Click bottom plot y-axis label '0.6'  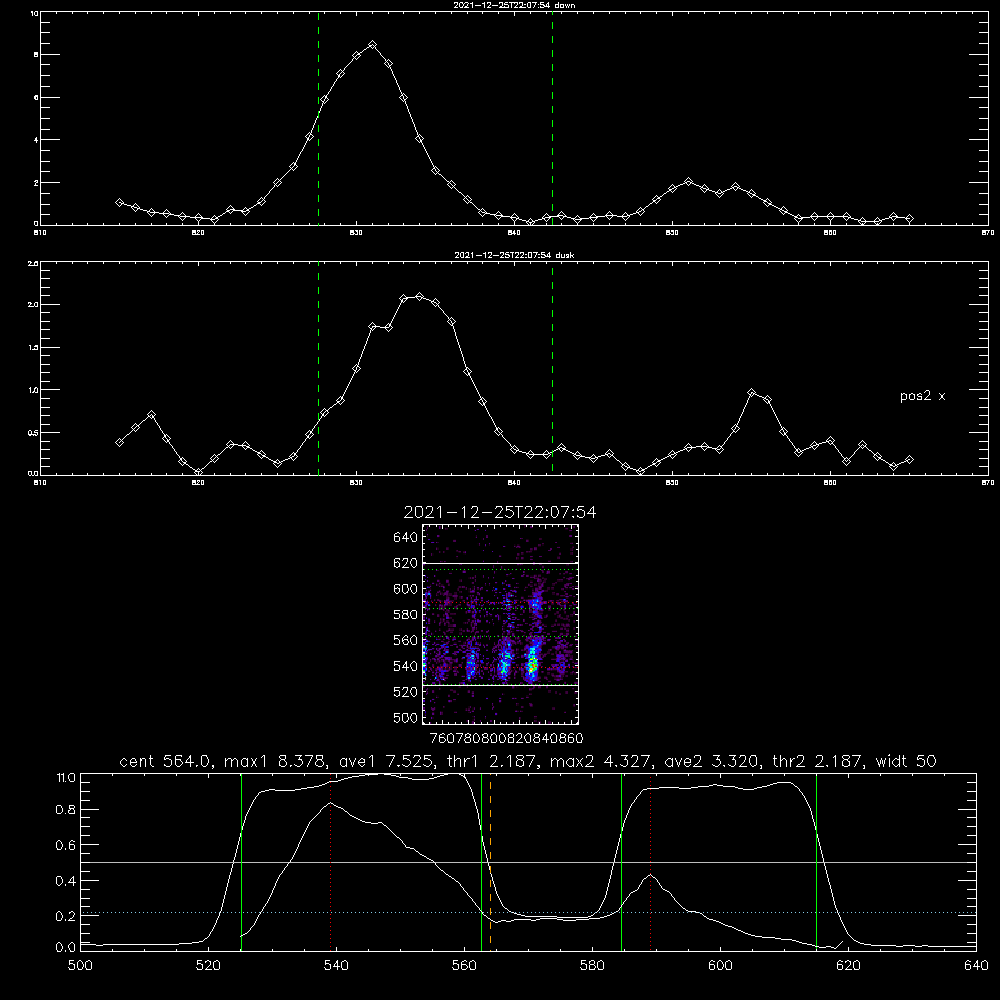tap(66, 845)
